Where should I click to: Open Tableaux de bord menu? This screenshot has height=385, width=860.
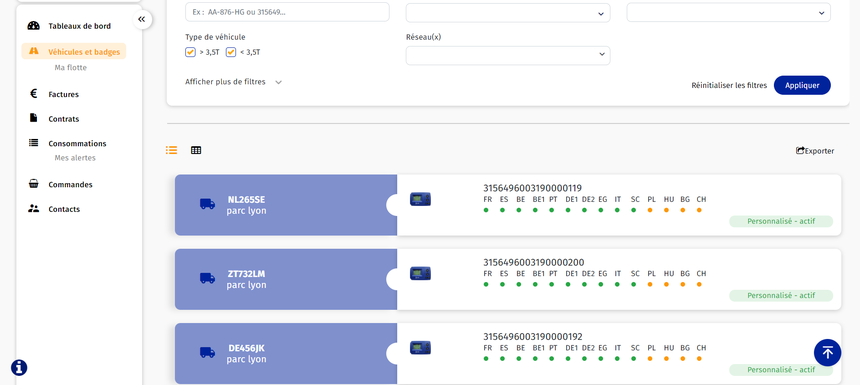[x=80, y=26]
